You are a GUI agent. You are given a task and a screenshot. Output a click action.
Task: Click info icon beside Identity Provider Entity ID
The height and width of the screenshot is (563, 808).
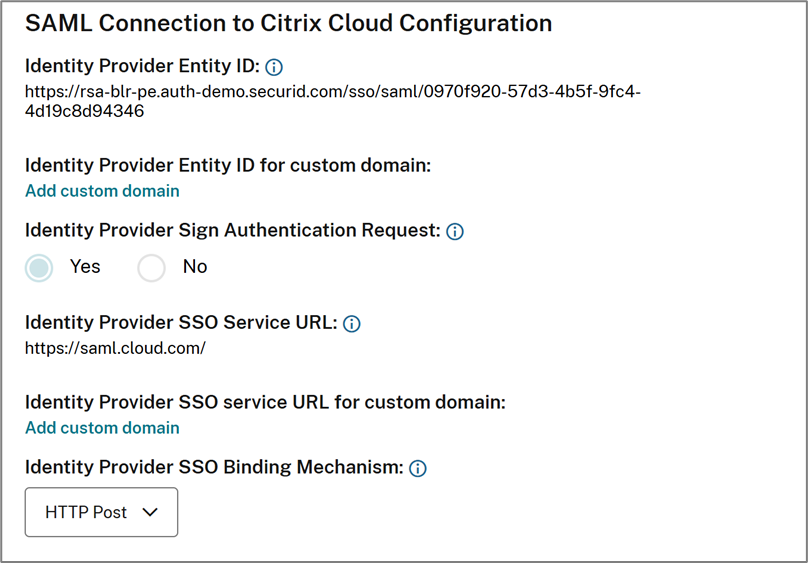click(274, 67)
